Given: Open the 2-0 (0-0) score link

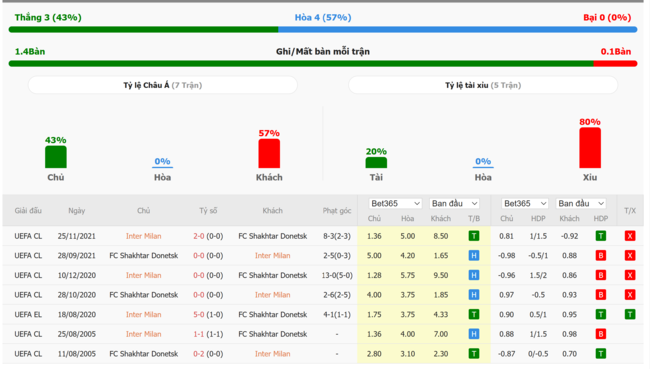Looking at the screenshot, I should pyautogui.click(x=208, y=236).
